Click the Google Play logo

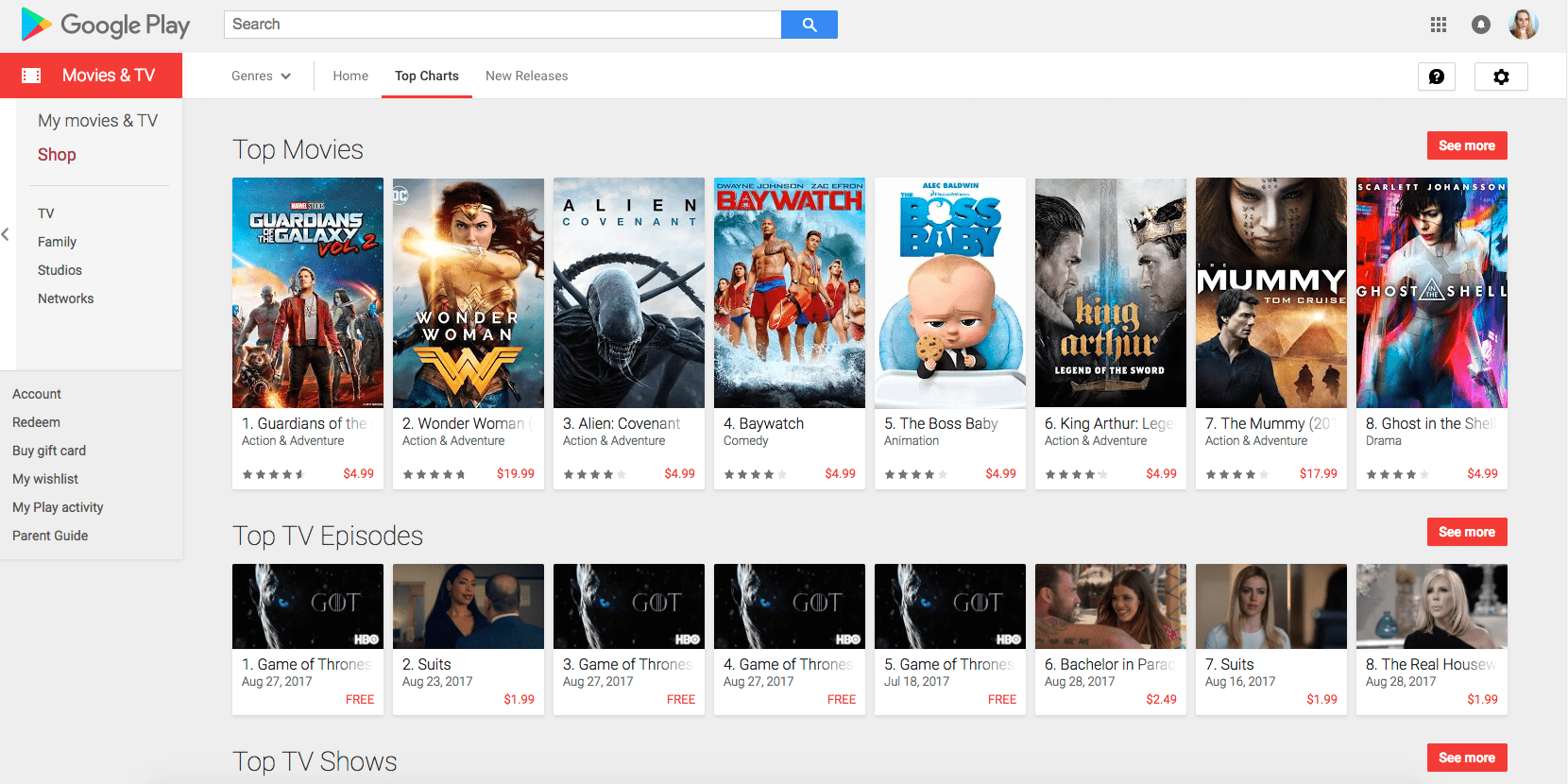click(x=106, y=25)
